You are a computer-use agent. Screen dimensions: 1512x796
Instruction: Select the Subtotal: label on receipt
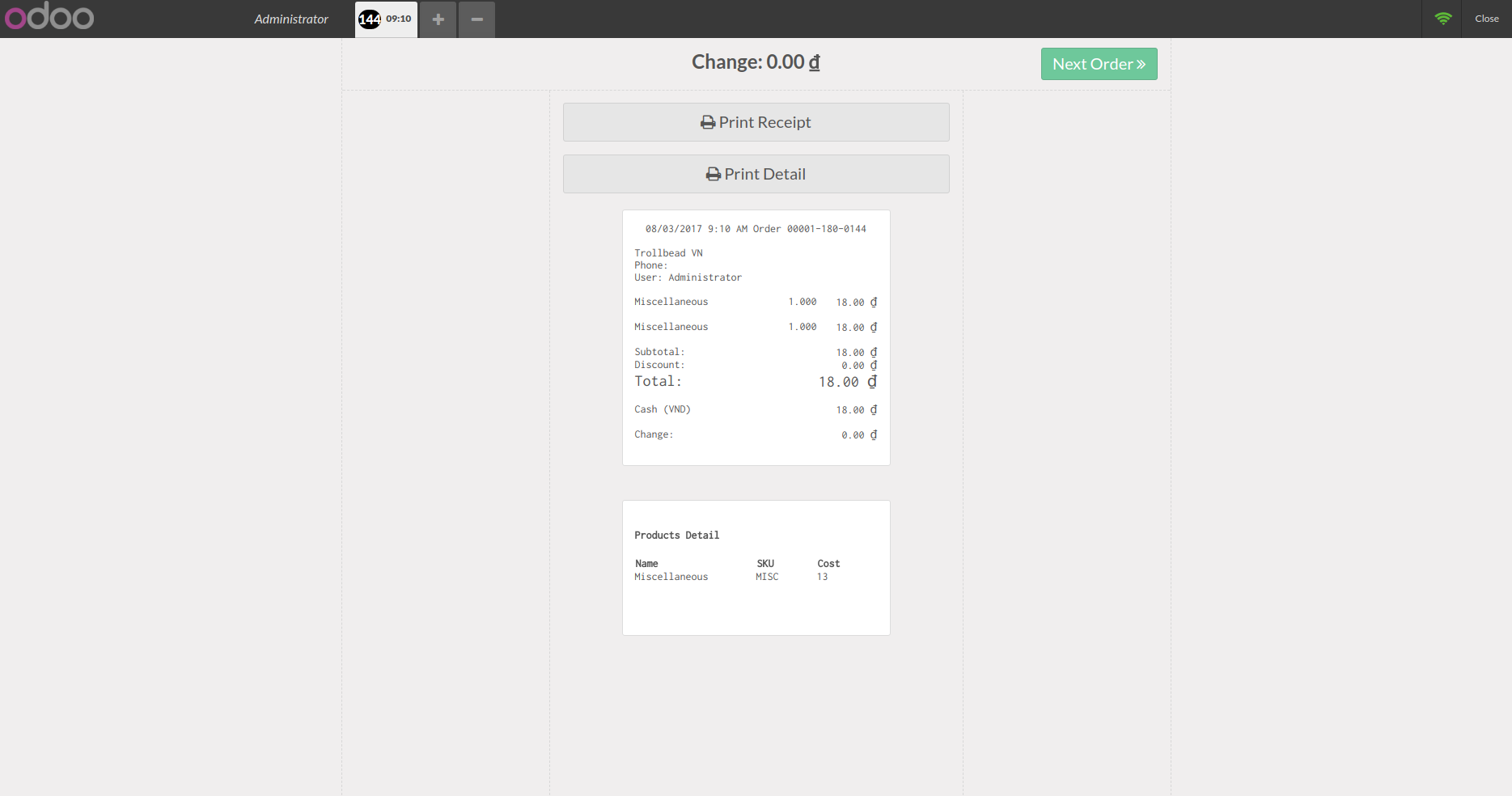(x=659, y=352)
